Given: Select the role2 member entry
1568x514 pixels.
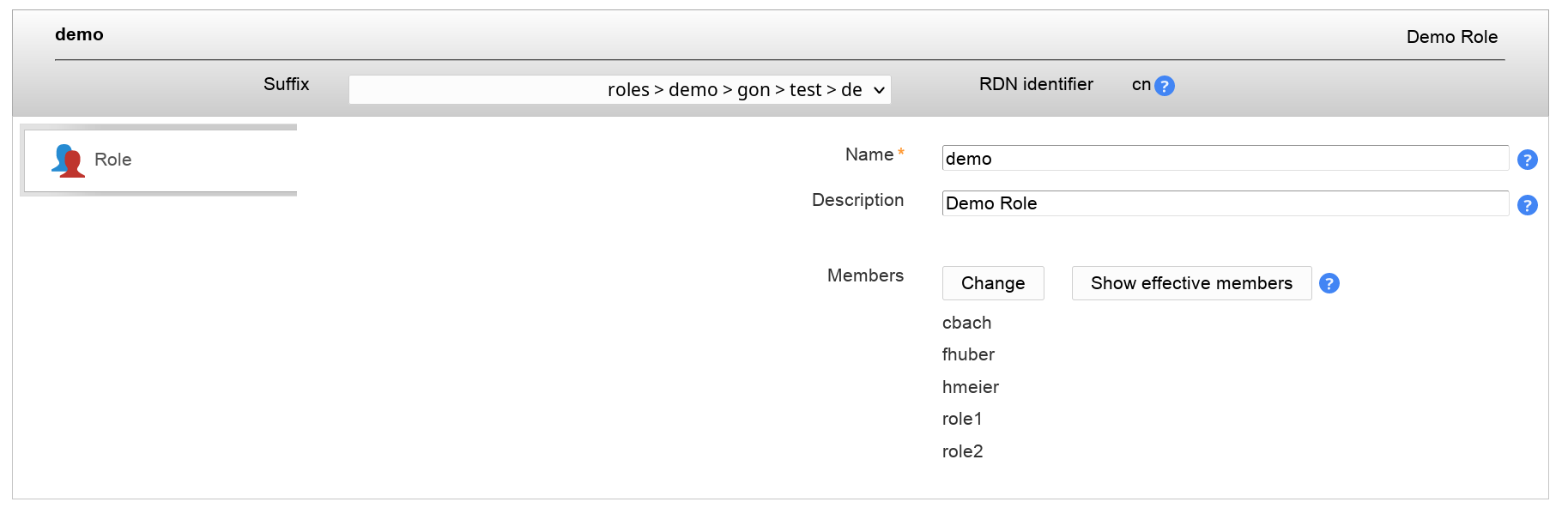Looking at the screenshot, I should click(962, 451).
